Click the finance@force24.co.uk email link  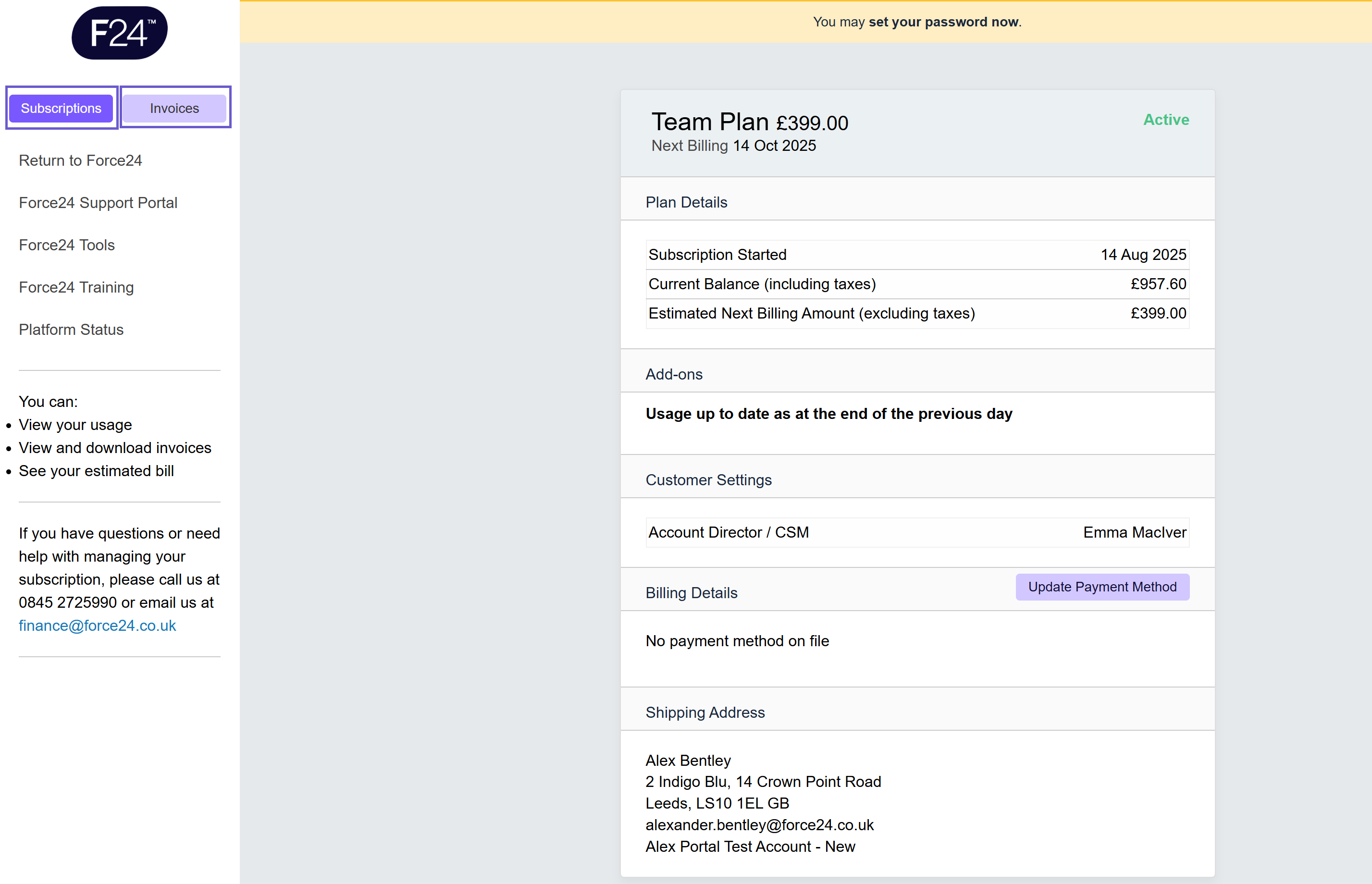pyautogui.click(x=97, y=625)
